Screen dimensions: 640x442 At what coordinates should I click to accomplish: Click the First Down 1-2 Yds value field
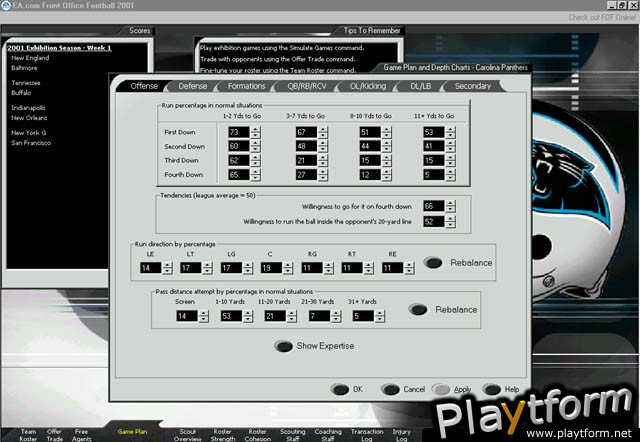239,132
